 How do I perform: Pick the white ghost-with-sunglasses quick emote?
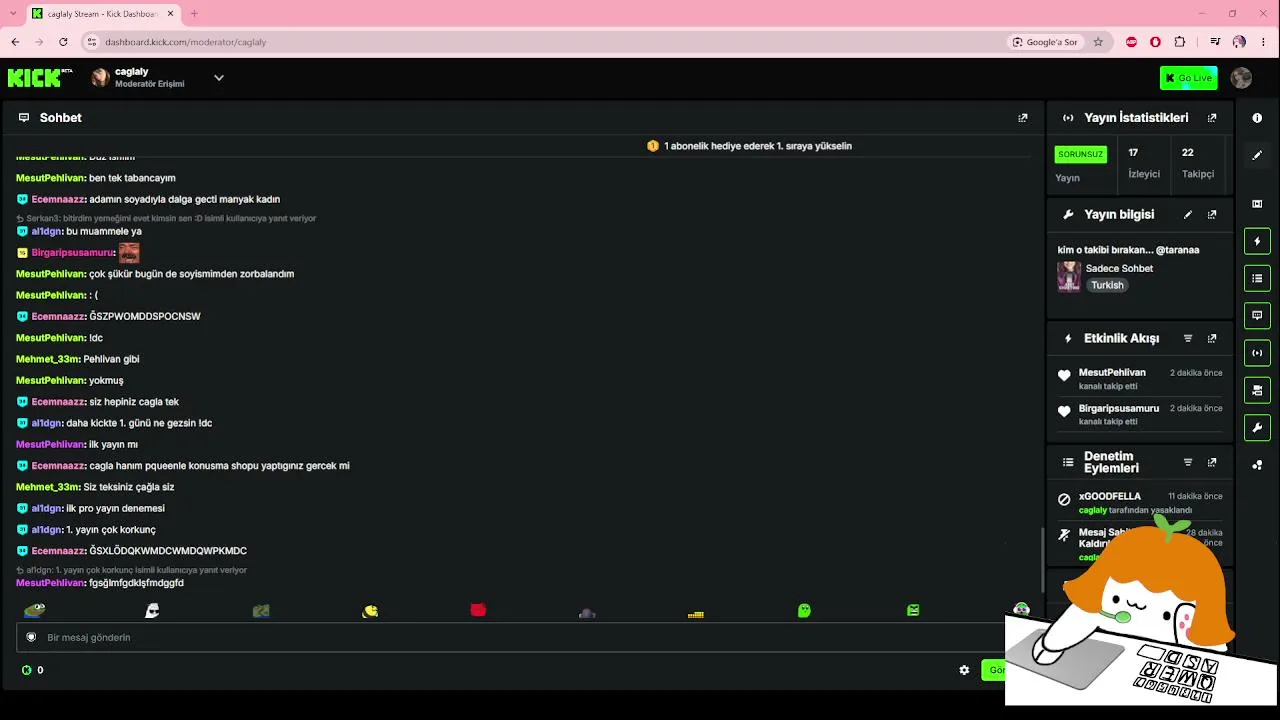pos(152,610)
